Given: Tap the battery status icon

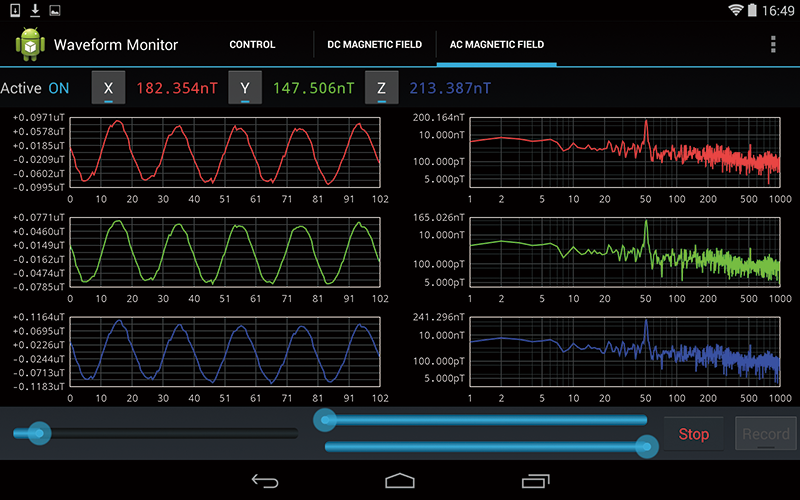Looking at the screenshot, I should coord(752,10).
